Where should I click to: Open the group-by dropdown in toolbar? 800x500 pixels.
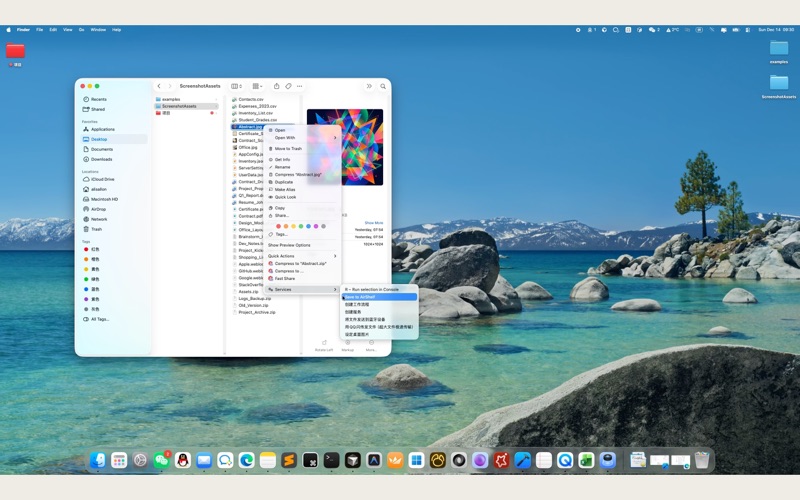point(258,86)
